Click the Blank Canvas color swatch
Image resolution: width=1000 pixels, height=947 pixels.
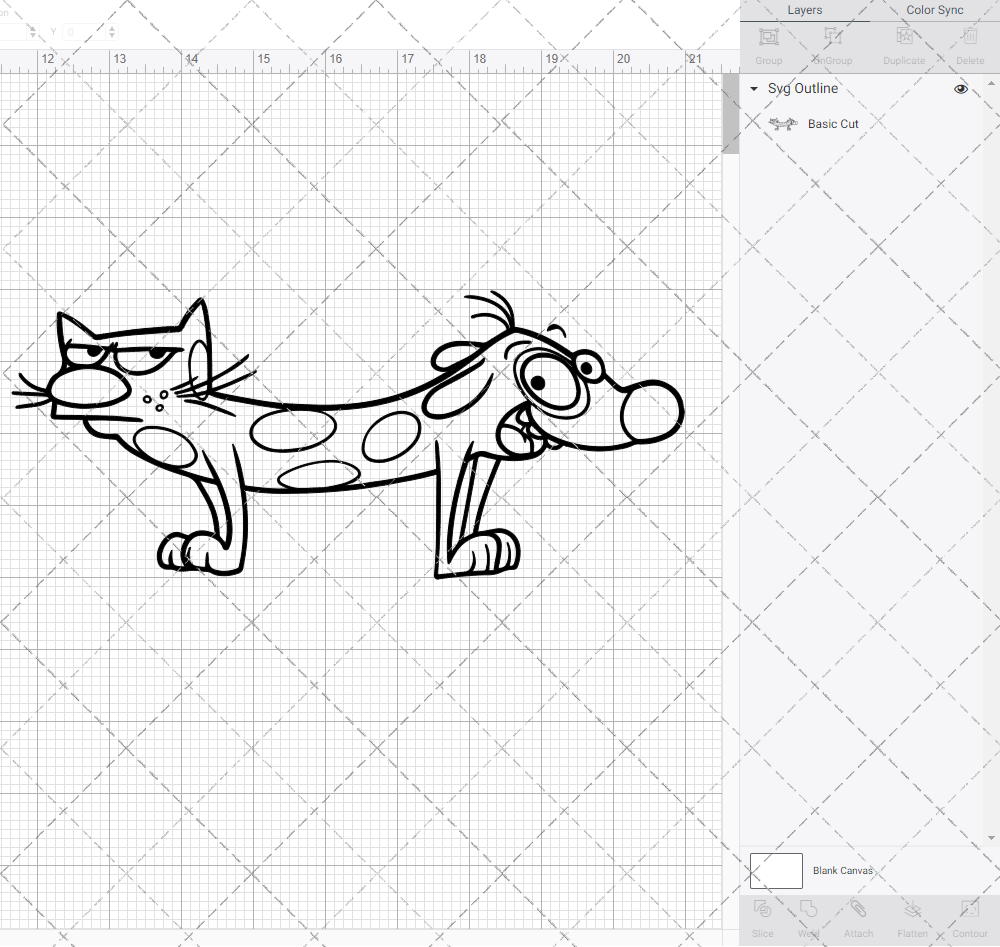[x=776, y=870]
